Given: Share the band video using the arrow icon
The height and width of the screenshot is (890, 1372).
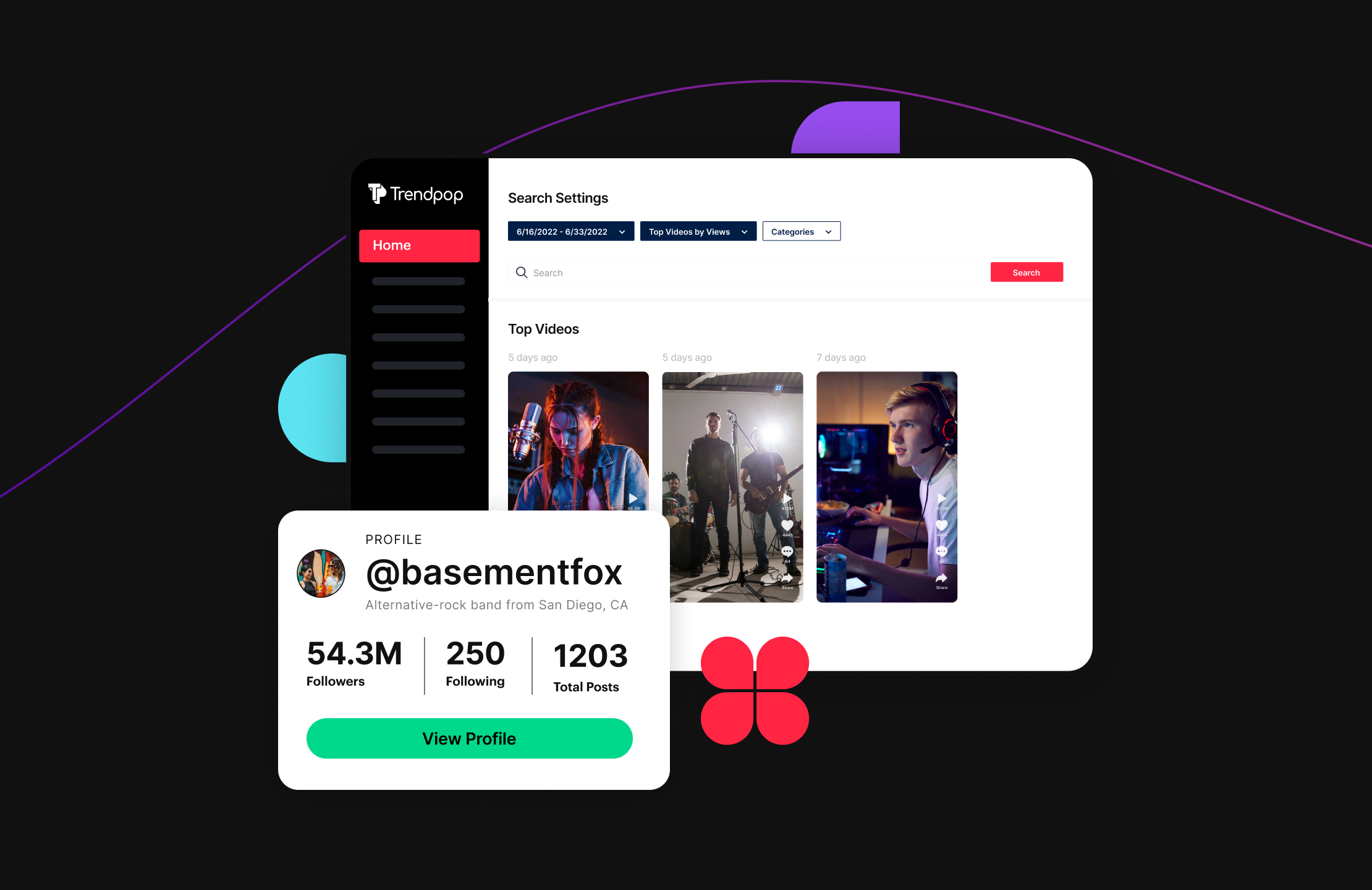Looking at the screenshot, I should [787, 578].
